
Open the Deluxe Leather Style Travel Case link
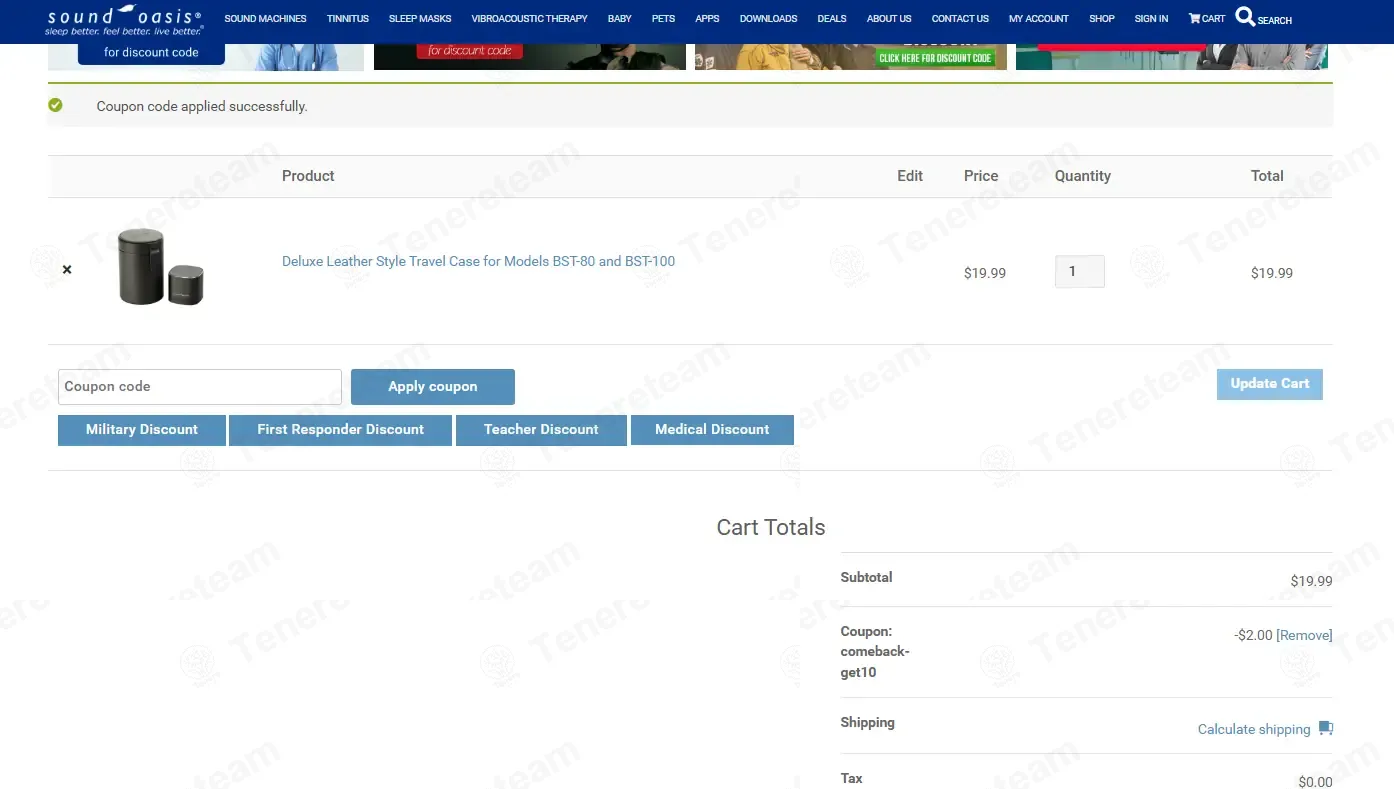[478, 261]
